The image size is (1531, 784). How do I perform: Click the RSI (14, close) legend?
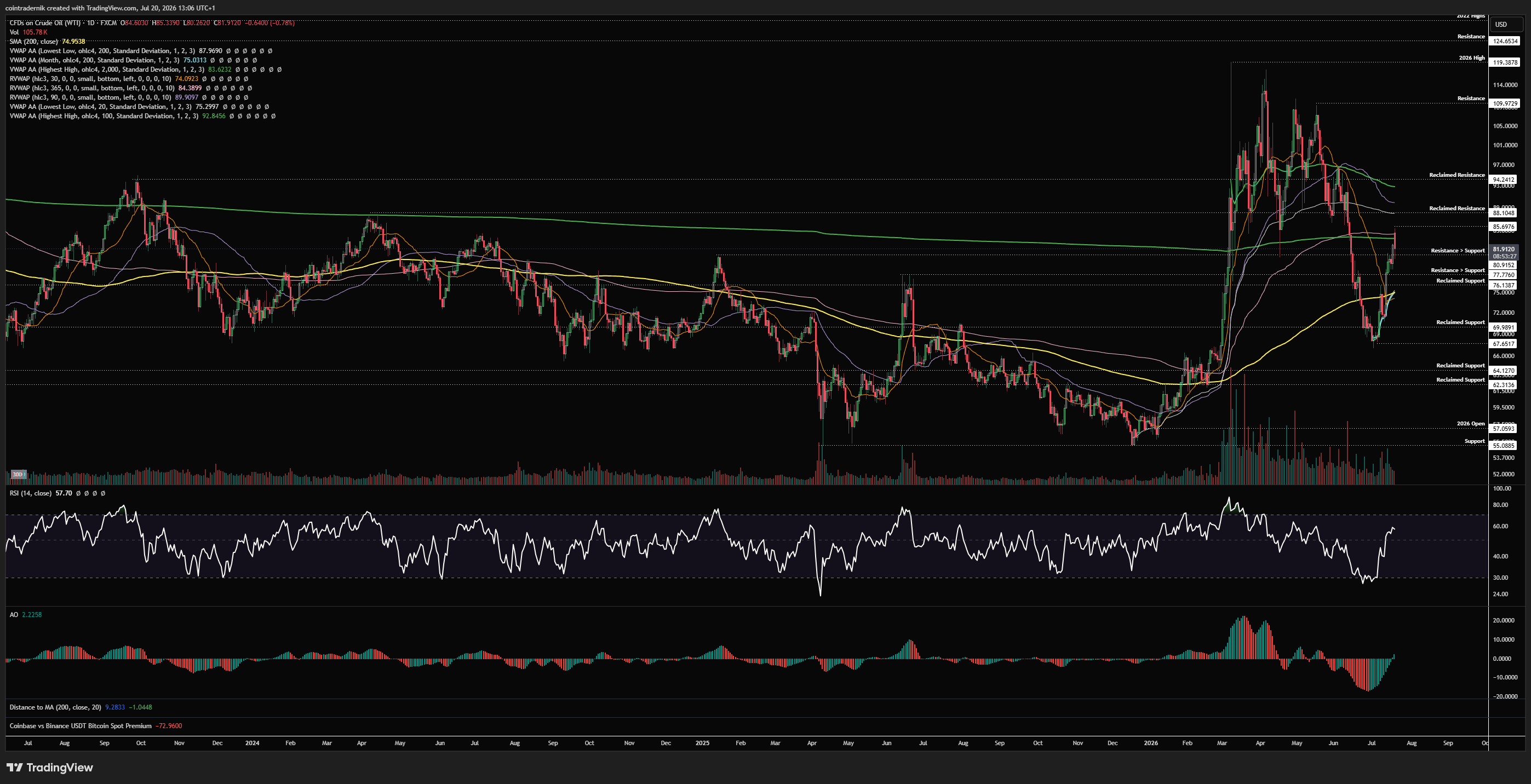tap(30, 493)
